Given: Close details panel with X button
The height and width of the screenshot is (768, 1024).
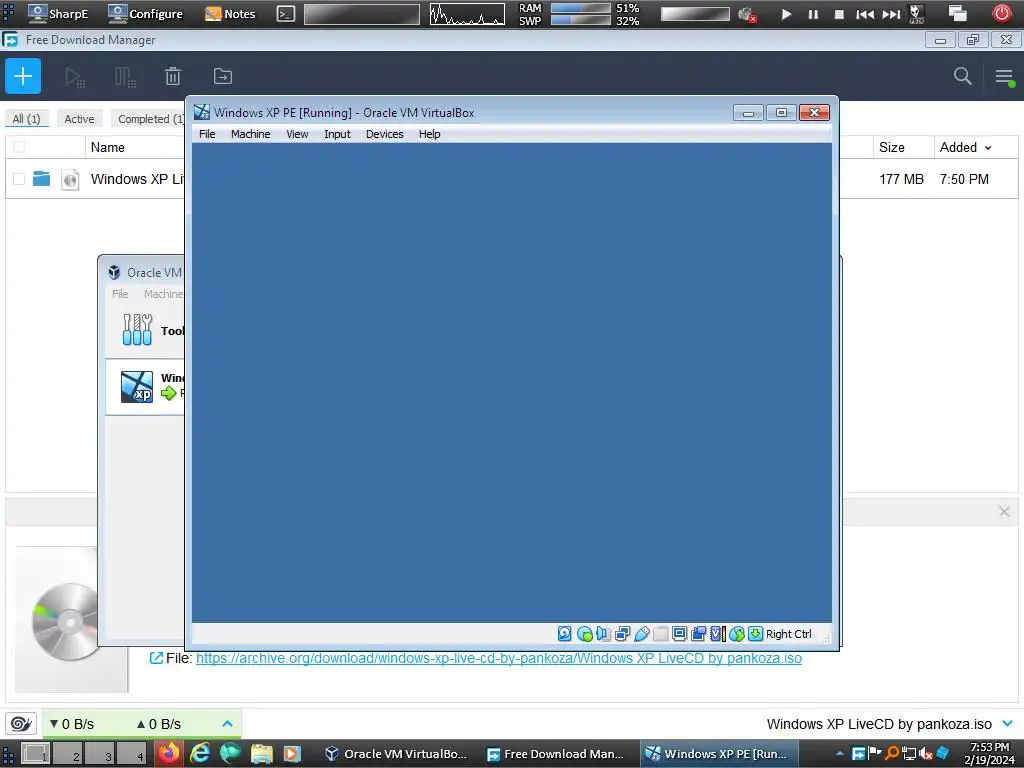Looking at the screenshot, I should 1004,511.
